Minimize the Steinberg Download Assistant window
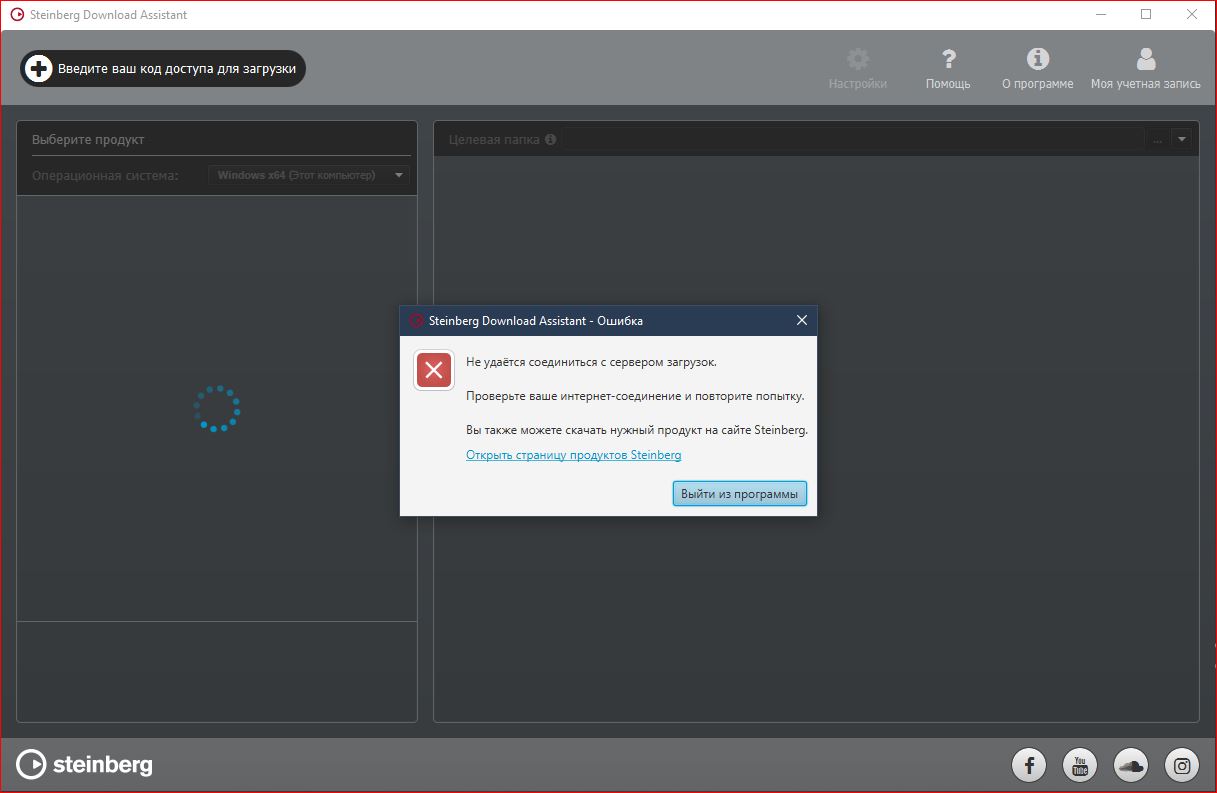Viewport: 1217px width, 793px height. 1100,15
